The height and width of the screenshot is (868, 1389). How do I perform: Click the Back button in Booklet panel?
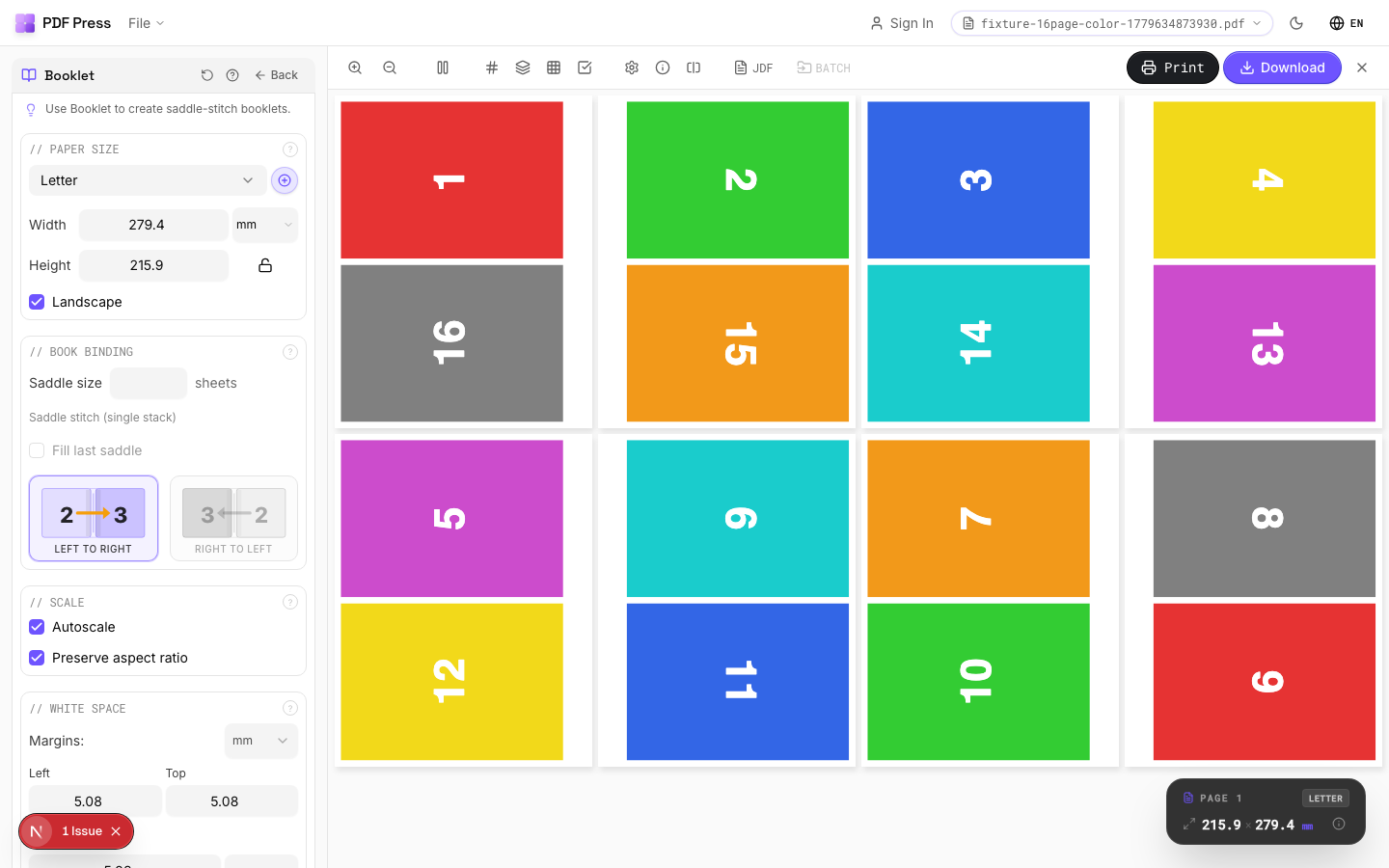[x=276, y=75]
